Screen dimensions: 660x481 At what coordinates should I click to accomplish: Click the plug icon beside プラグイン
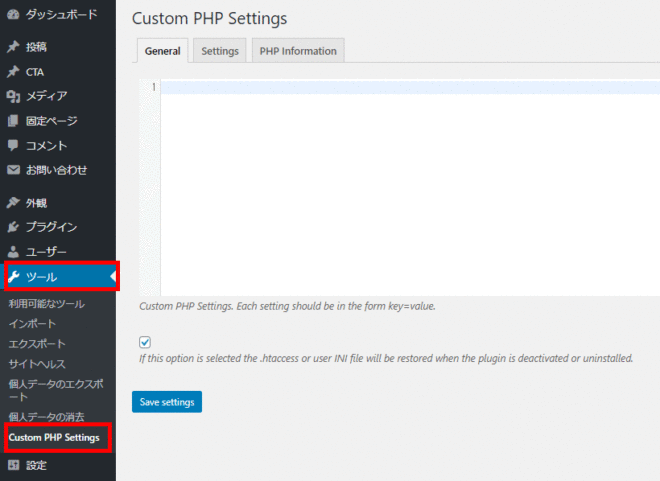[13, 227]
